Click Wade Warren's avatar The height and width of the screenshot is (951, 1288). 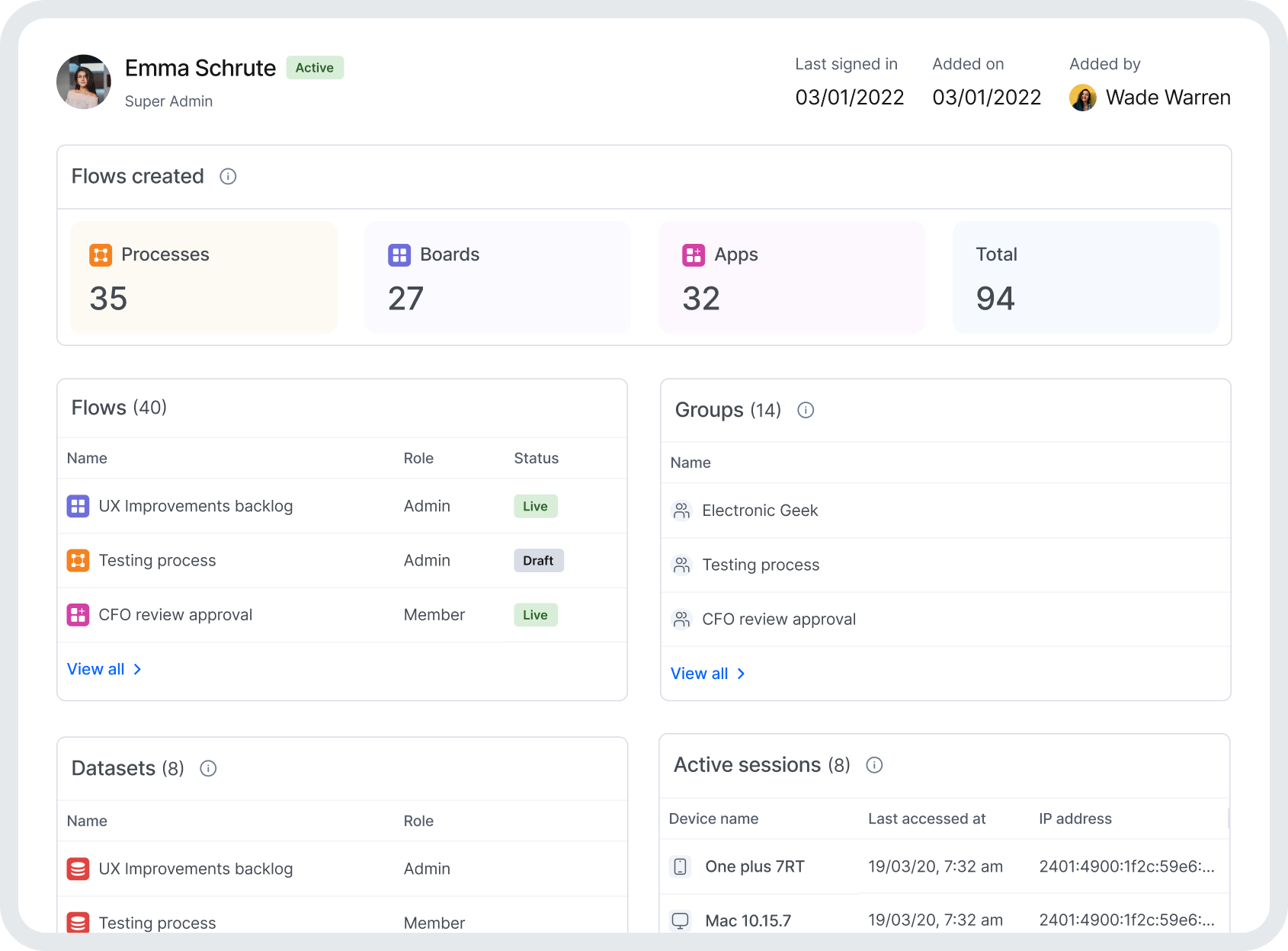click(x=1083, y=98)
